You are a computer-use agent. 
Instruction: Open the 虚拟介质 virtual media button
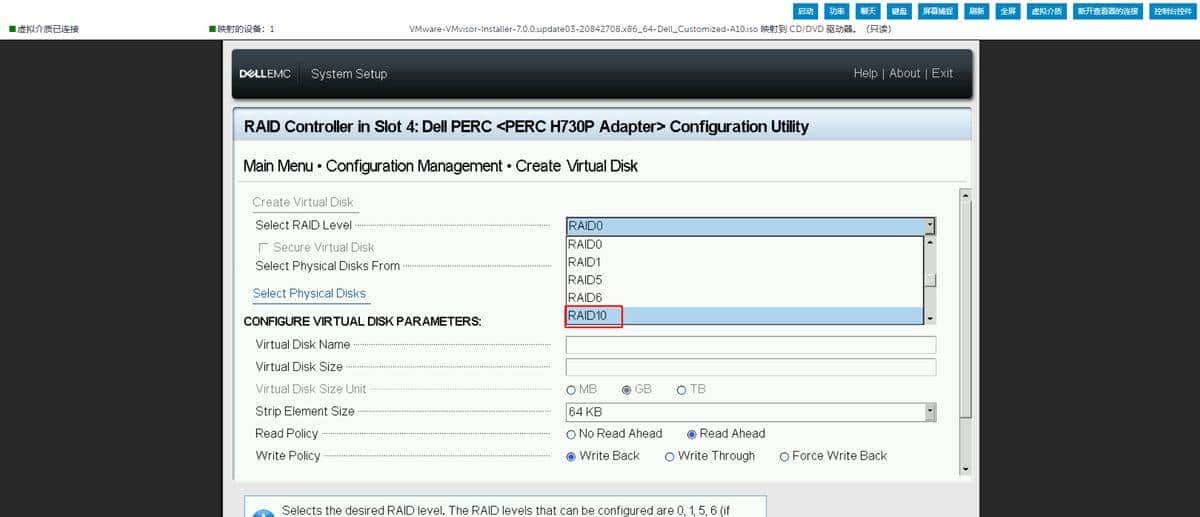(1047, 11)
